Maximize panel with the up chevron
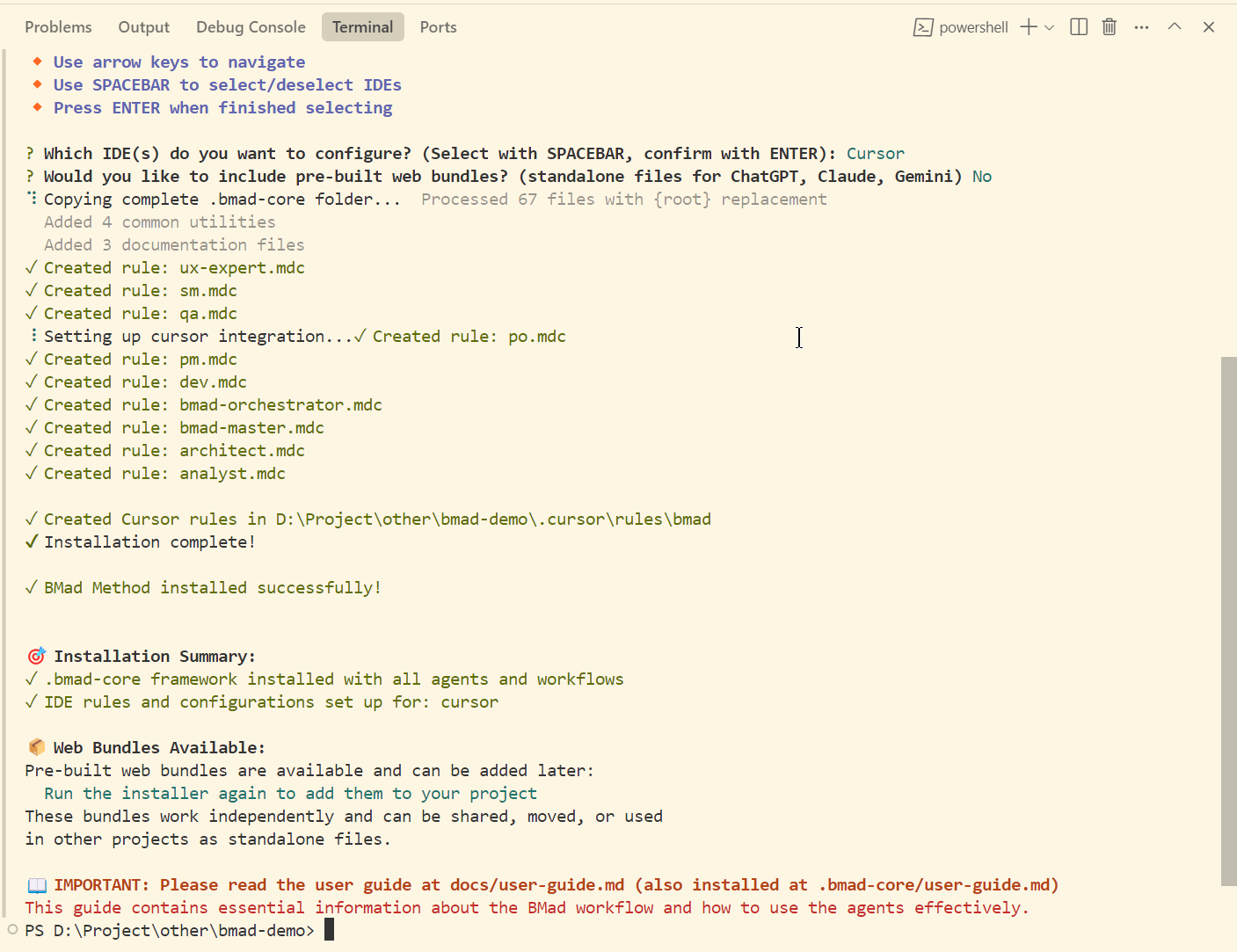 [1175, 27]
